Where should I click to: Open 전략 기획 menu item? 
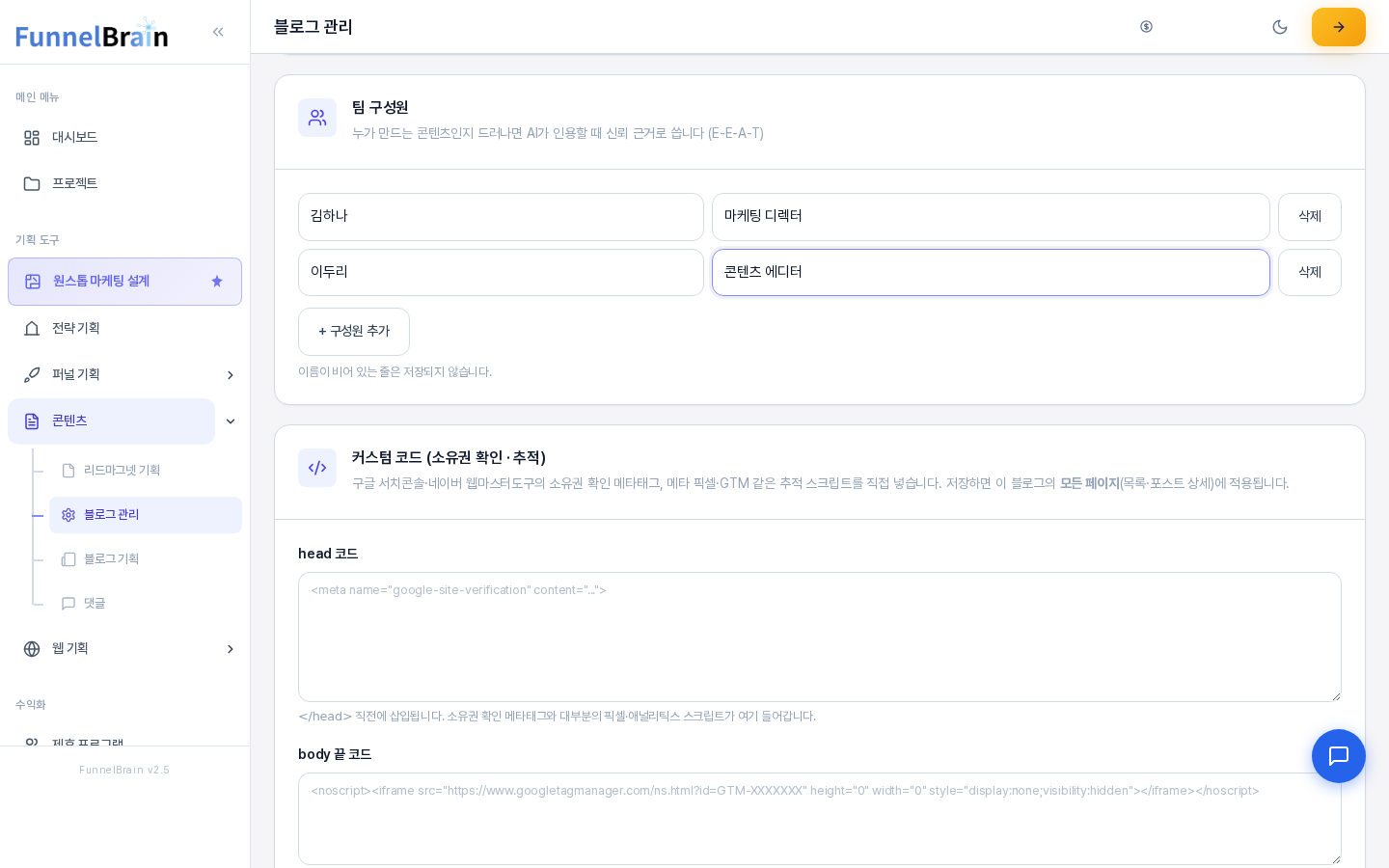125,329
